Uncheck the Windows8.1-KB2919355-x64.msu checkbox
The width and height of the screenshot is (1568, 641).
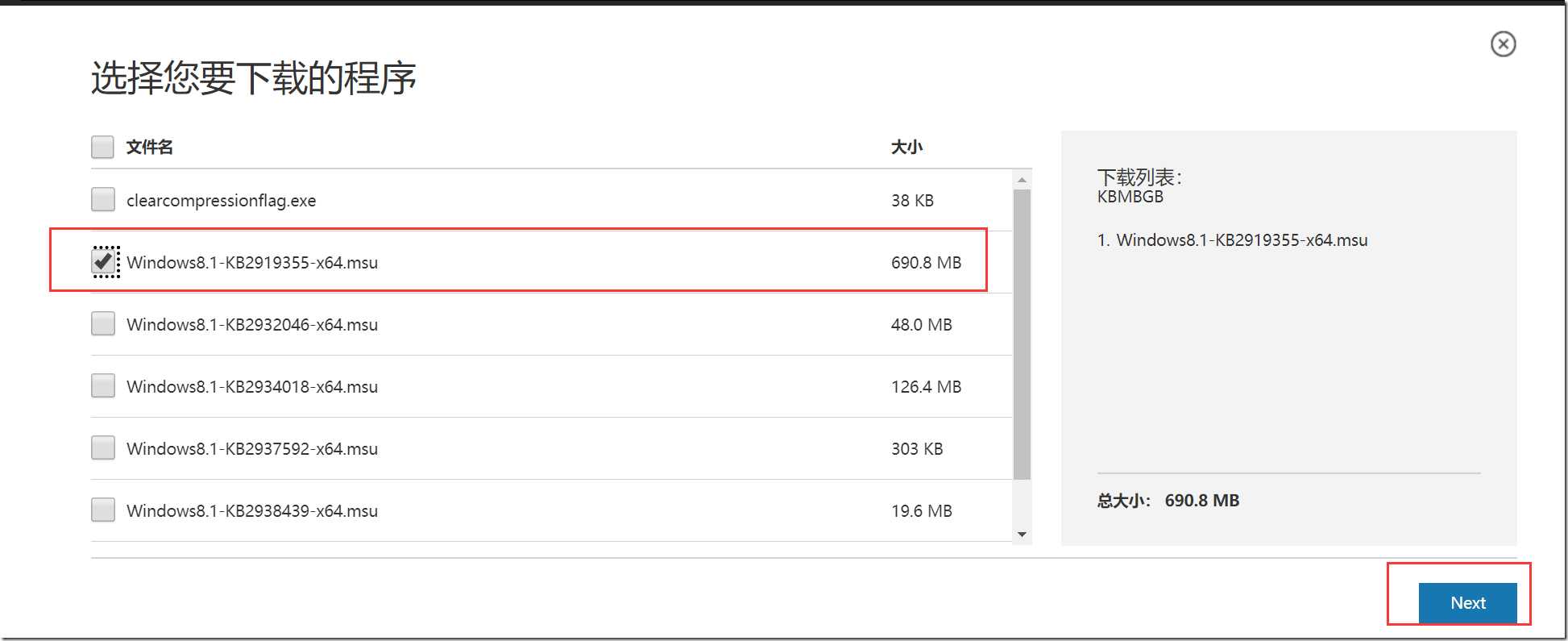click(103, 261)
